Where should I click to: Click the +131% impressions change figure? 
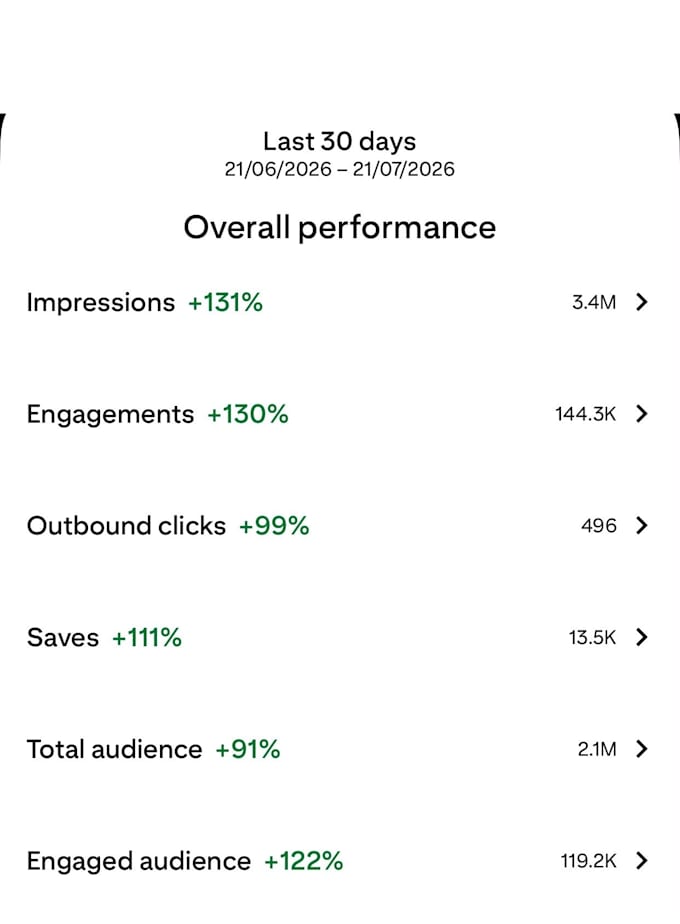pyautogui.click(x=225, y=303)
